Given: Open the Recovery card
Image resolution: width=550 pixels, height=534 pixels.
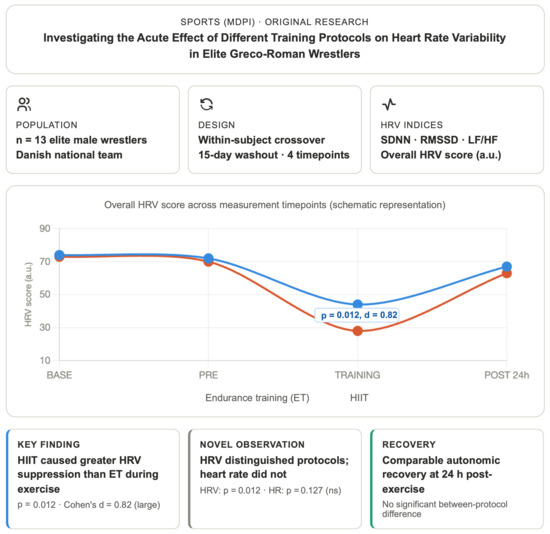Looking at the screenshot, I should click(x=457, y=479).
